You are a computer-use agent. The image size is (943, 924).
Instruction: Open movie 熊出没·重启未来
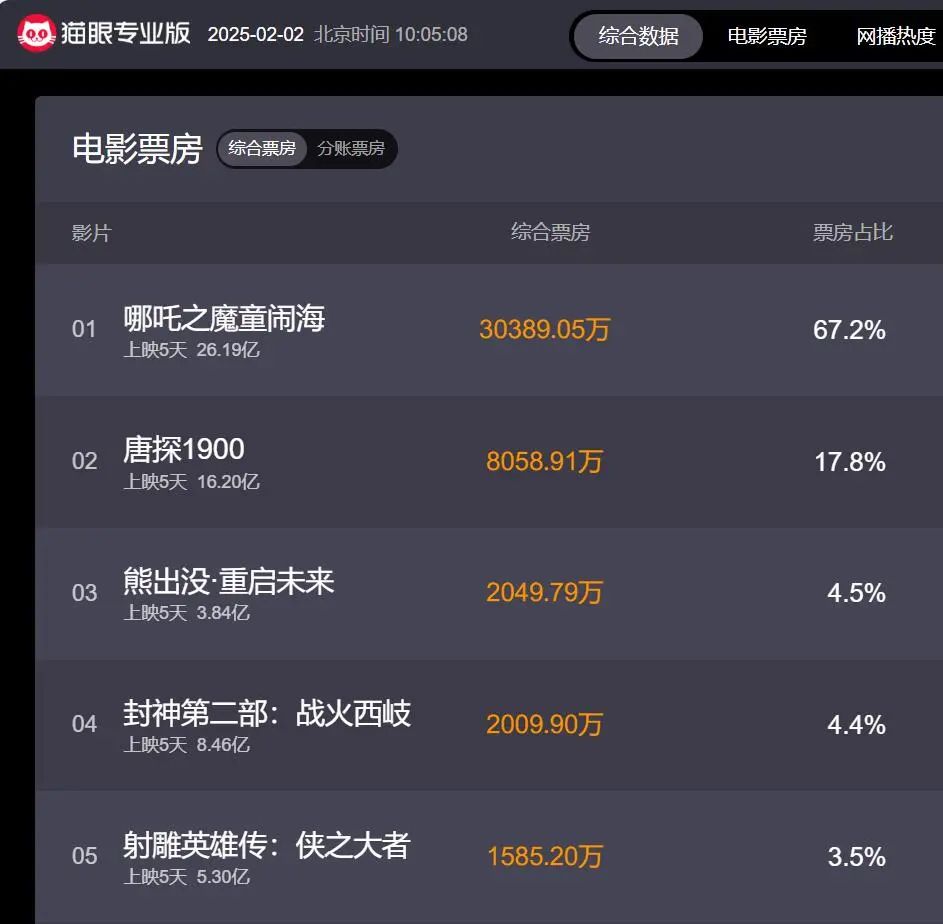[229, 581]
